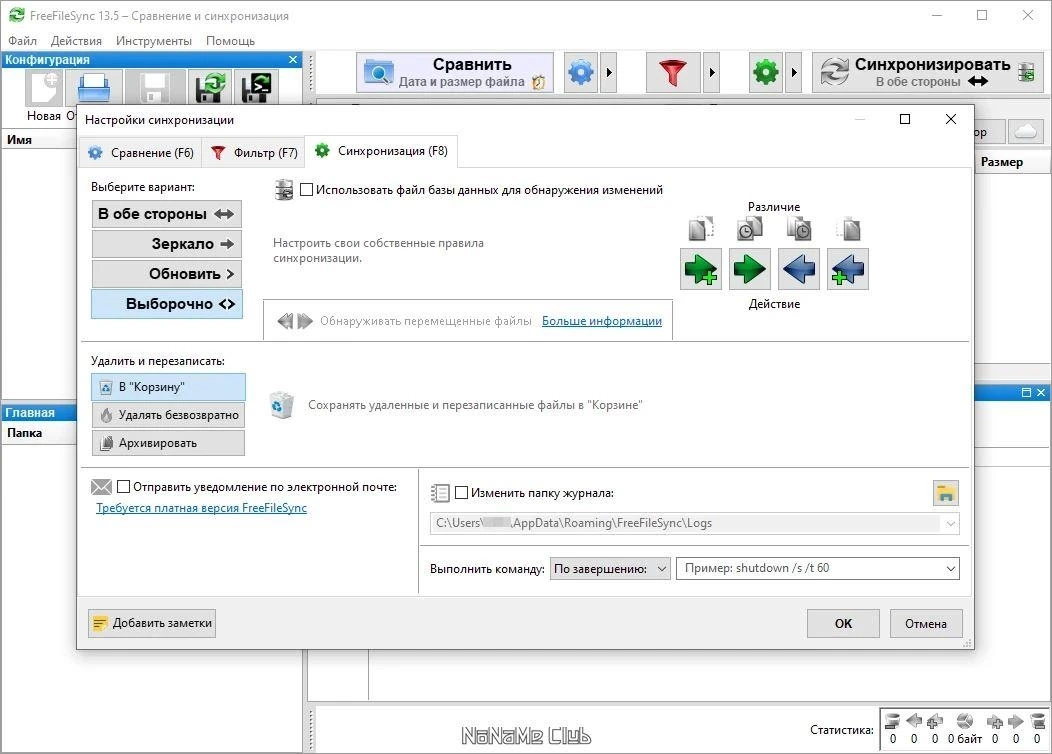Switch to the Comparison (F6) tab
Screen dimensions: 1052x754
click(142, 153)
